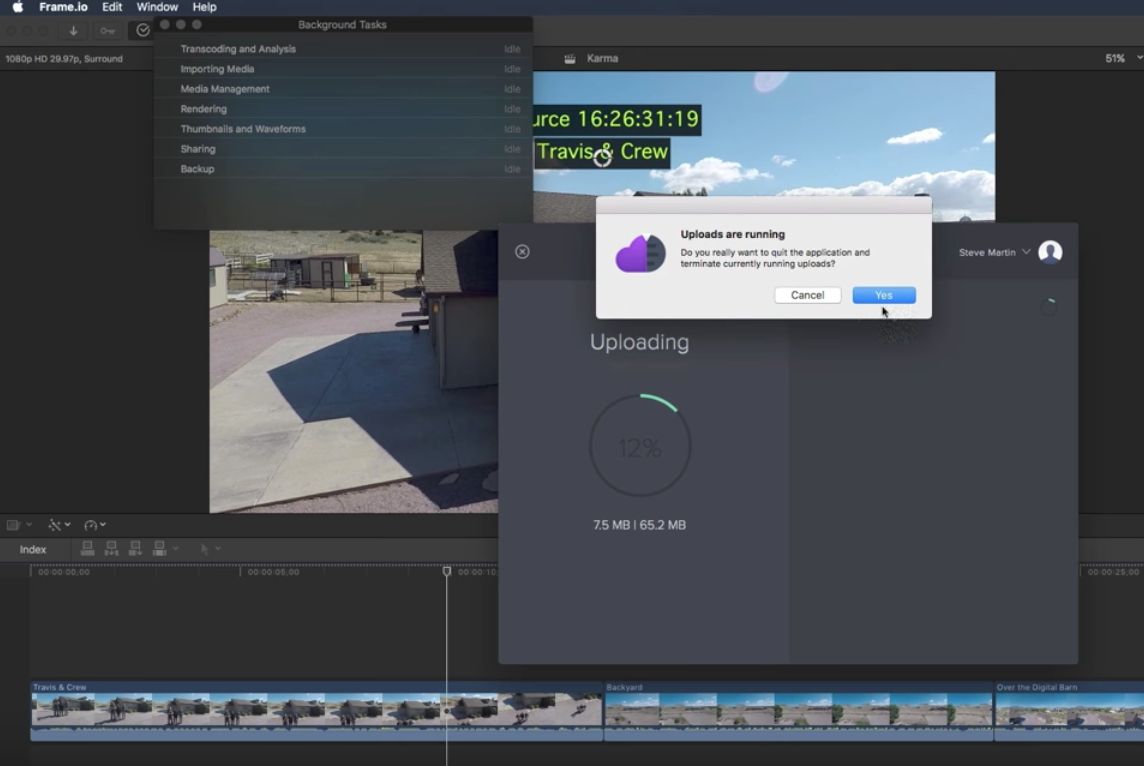Open Steve Martin account dropdown

point(994,252)
